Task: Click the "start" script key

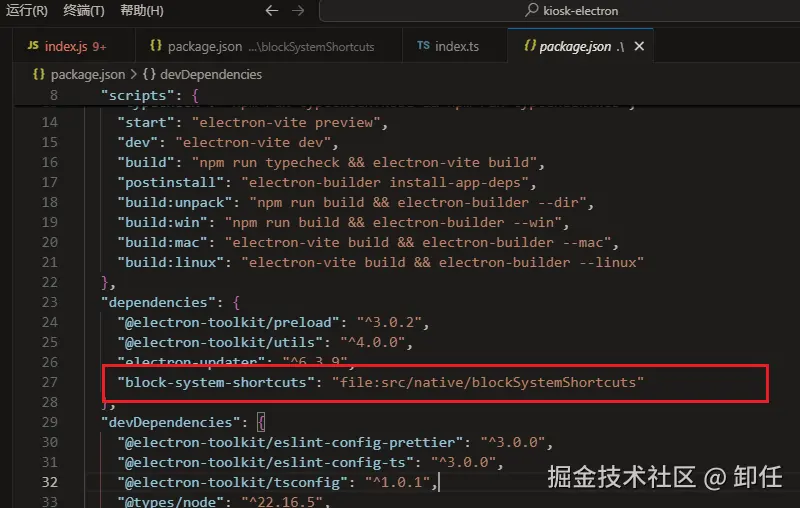Action: (x=146, y=122)
